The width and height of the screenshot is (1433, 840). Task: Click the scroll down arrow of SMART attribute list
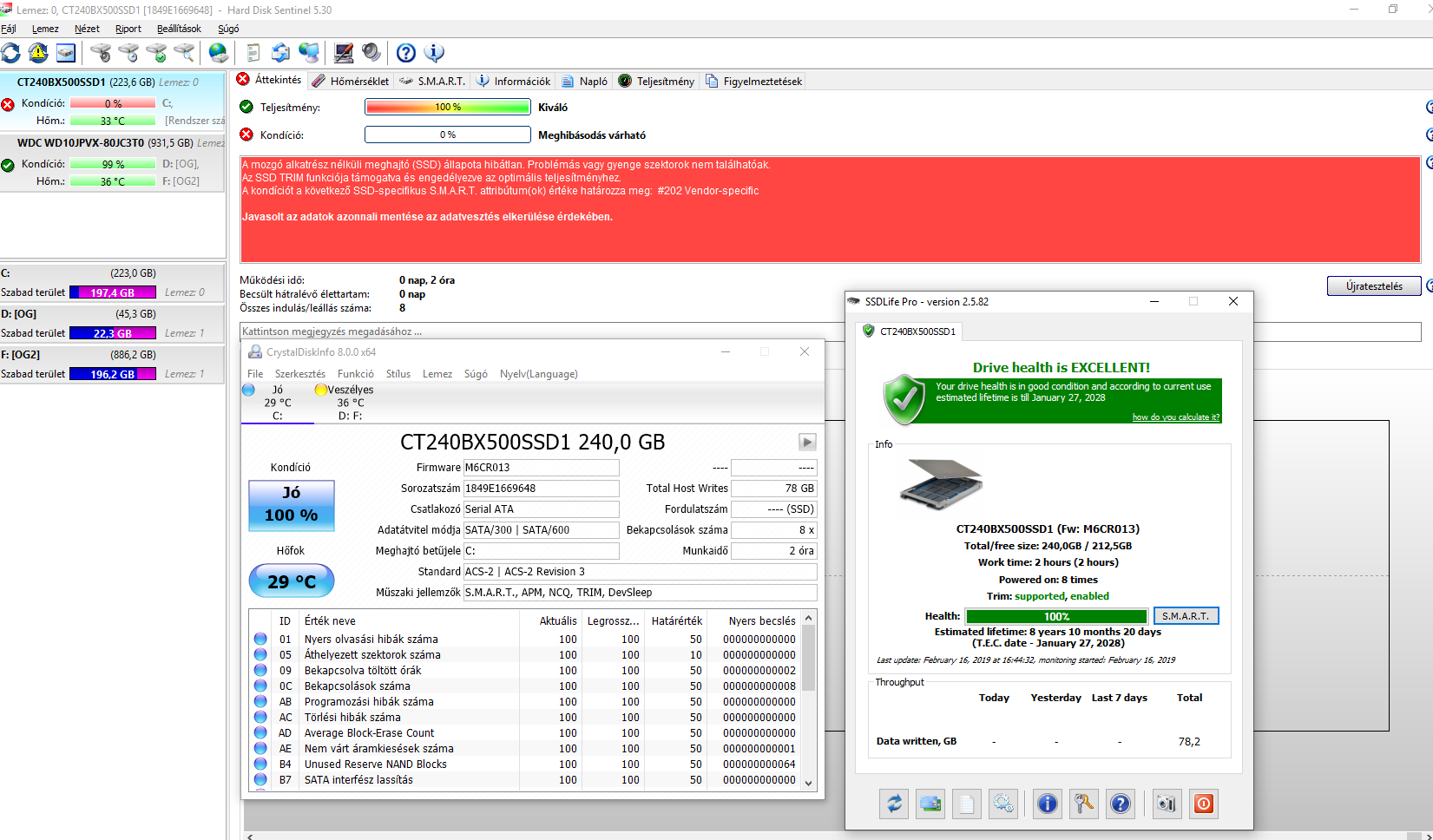tap(809, 783)
